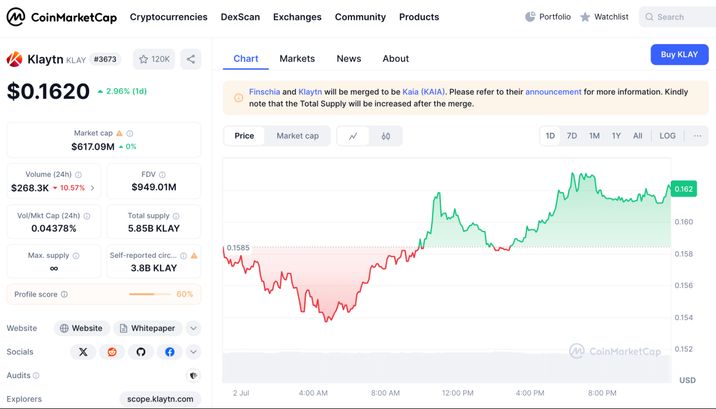Open the Exchanges menu
This screenshot has width=716, height=409.
[x=297, y=17]
